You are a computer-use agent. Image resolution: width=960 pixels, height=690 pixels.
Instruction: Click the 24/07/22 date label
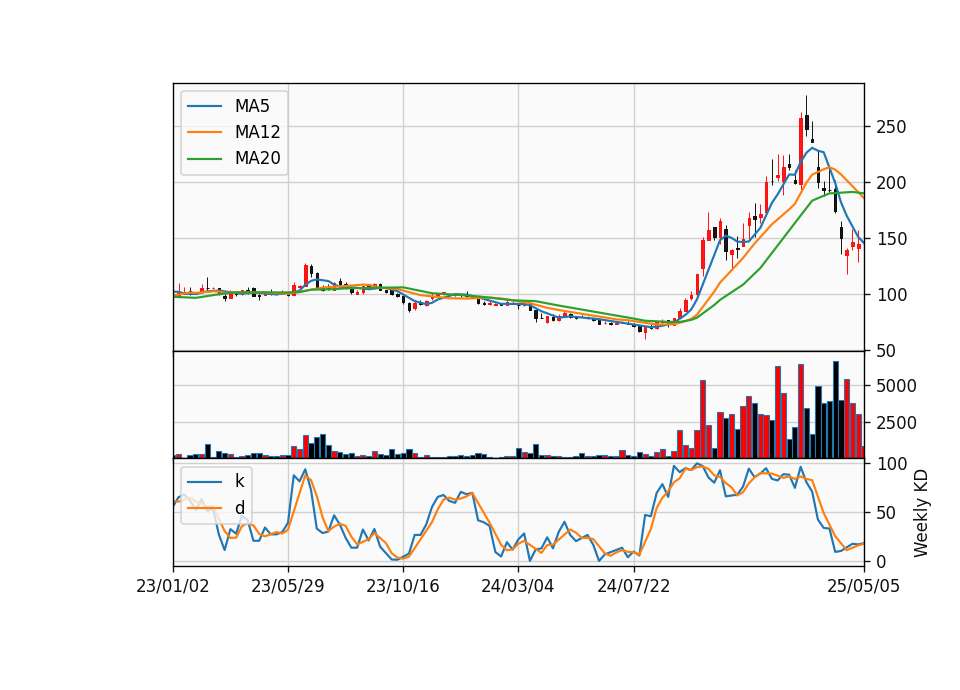634,586
